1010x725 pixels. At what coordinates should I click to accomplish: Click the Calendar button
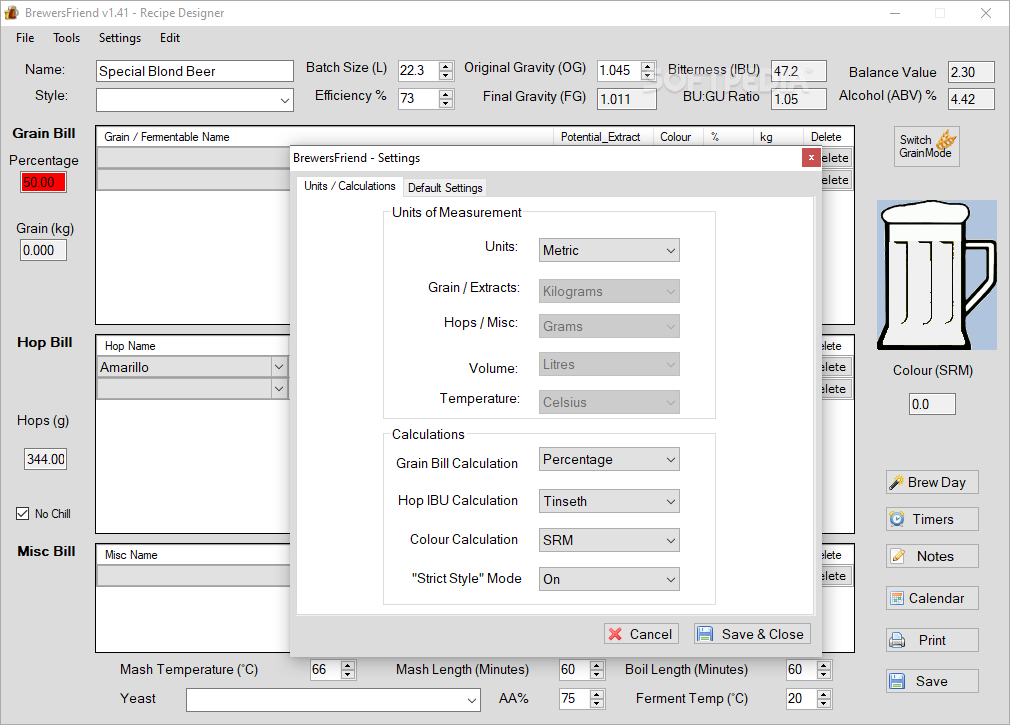(x=932, y=598)
